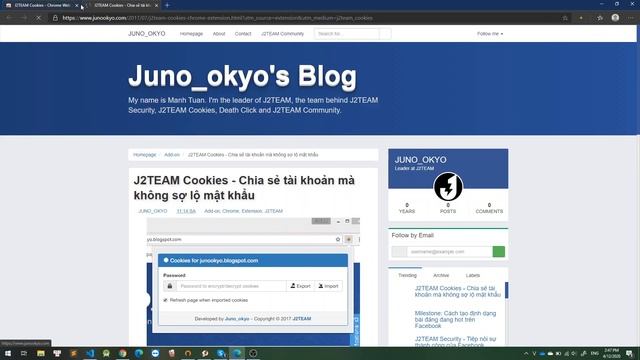Click the padlock site info icon

55,18
